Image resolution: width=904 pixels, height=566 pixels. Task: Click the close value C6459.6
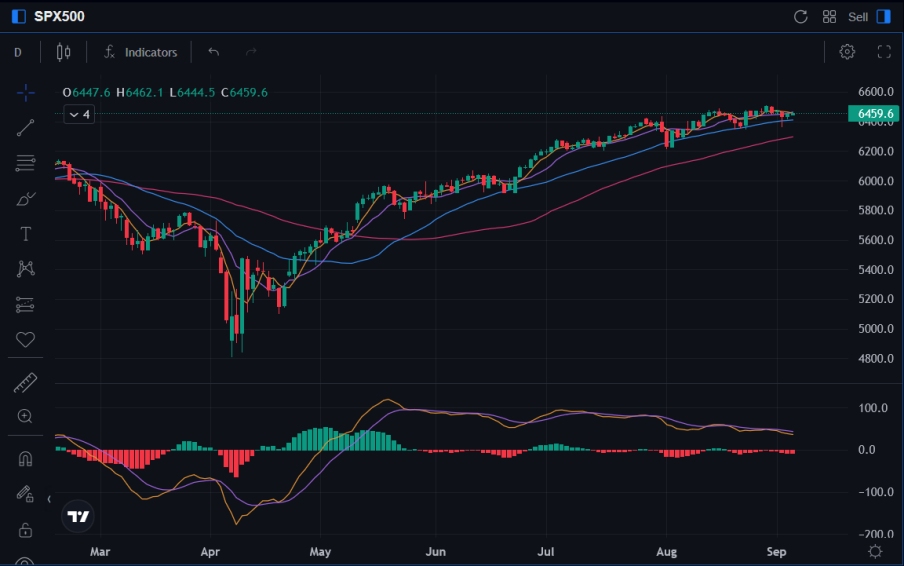pyautogui.click(x=244, y=92)
